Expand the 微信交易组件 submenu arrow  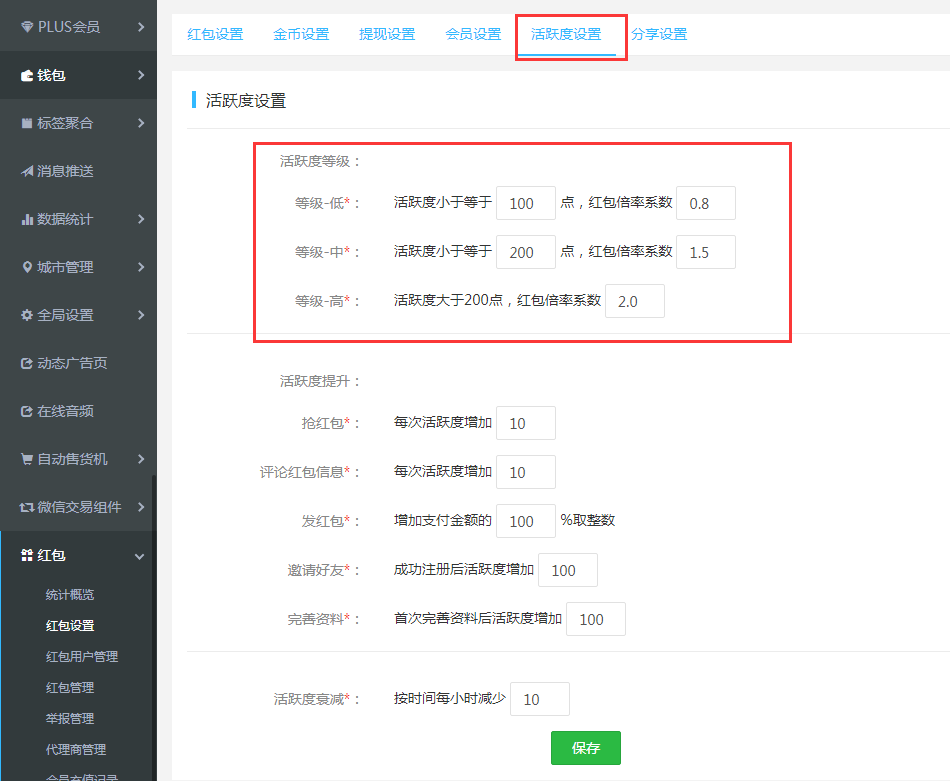[141, 507]
